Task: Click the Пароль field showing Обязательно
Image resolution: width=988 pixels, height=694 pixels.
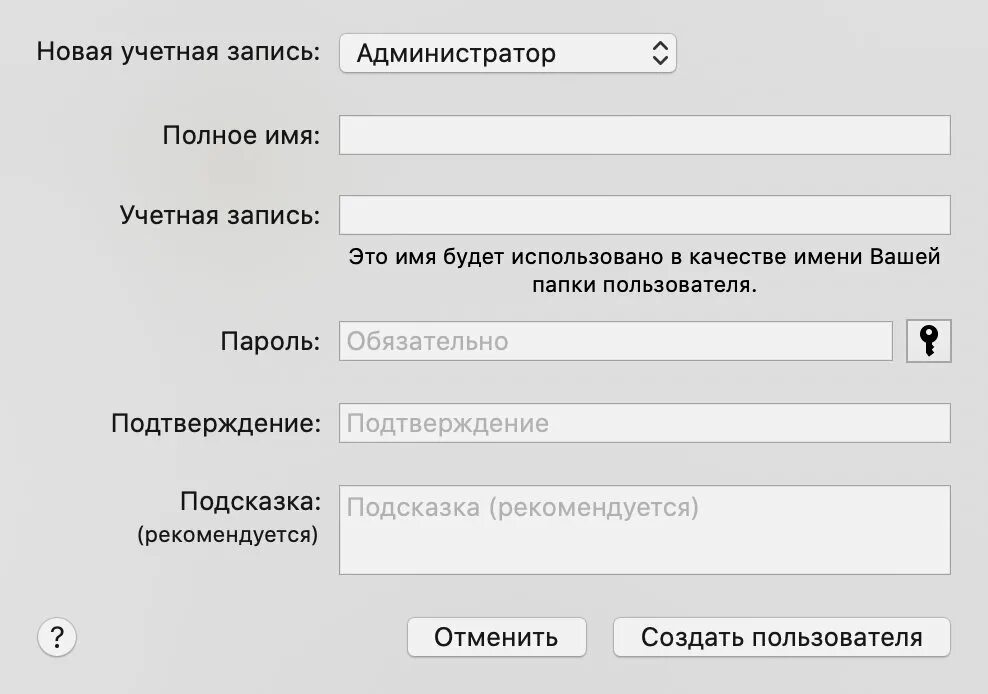Action: click(x=616, y=341)
